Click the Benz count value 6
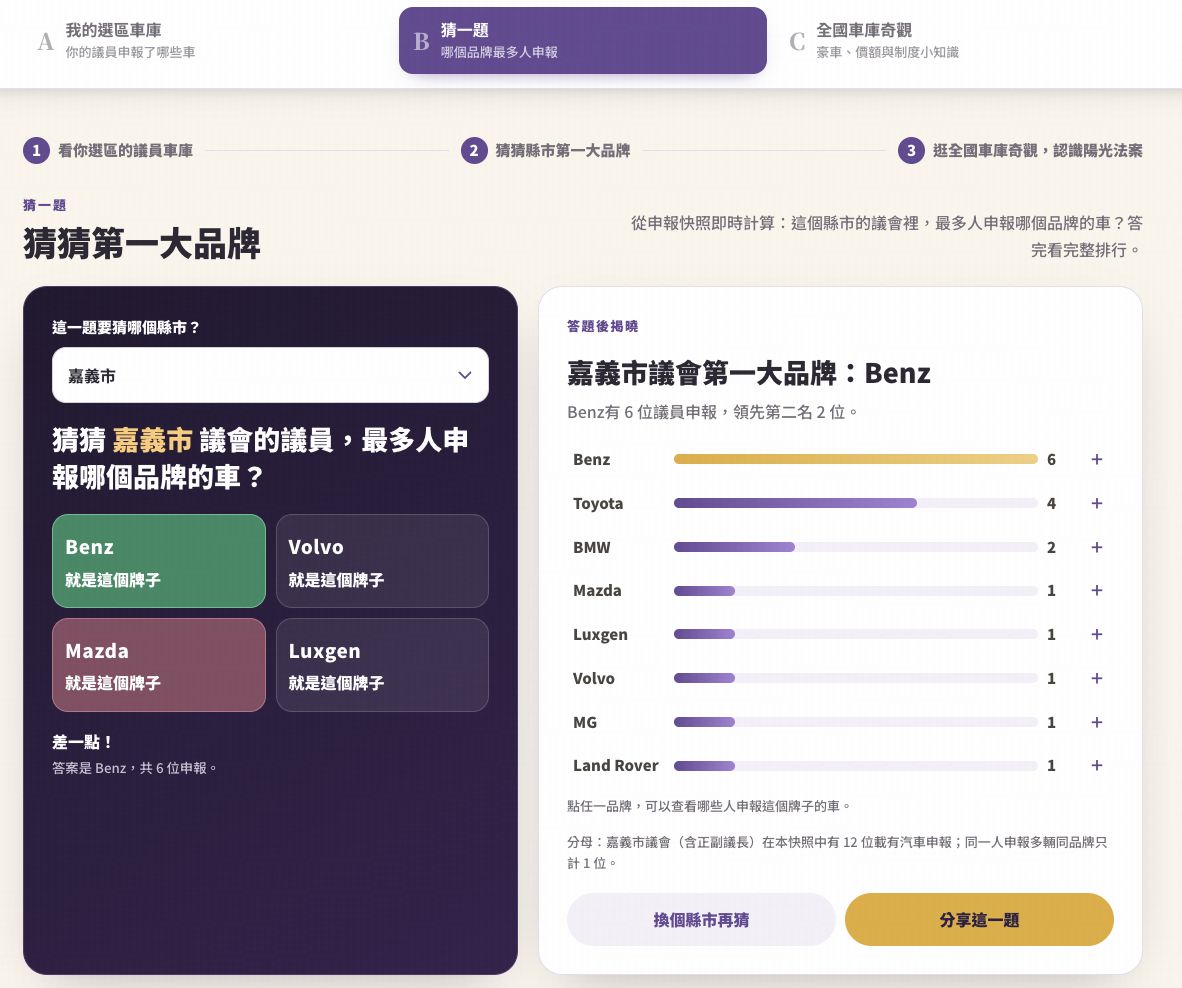Image resolution: width=1182 pixels, height=988 pixels. pyautogui.click(x=1051, y=460)
